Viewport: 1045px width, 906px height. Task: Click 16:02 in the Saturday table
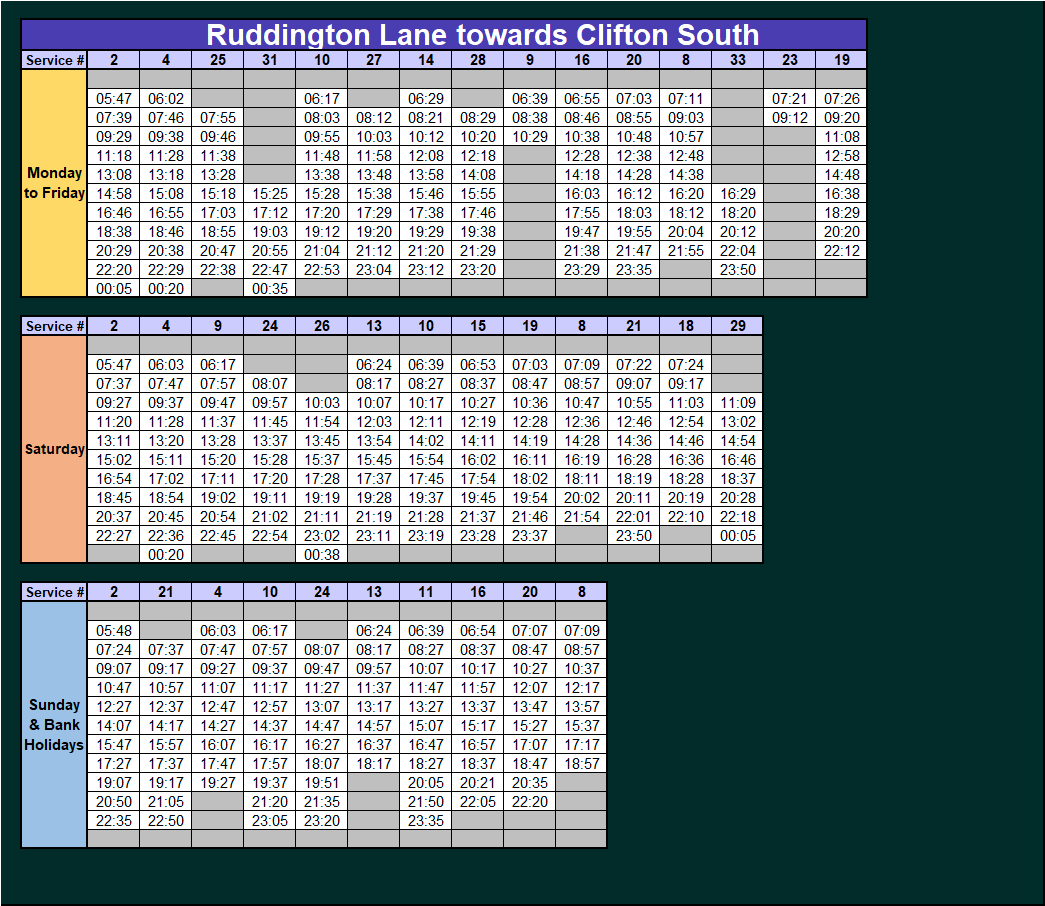pos(478,460)
